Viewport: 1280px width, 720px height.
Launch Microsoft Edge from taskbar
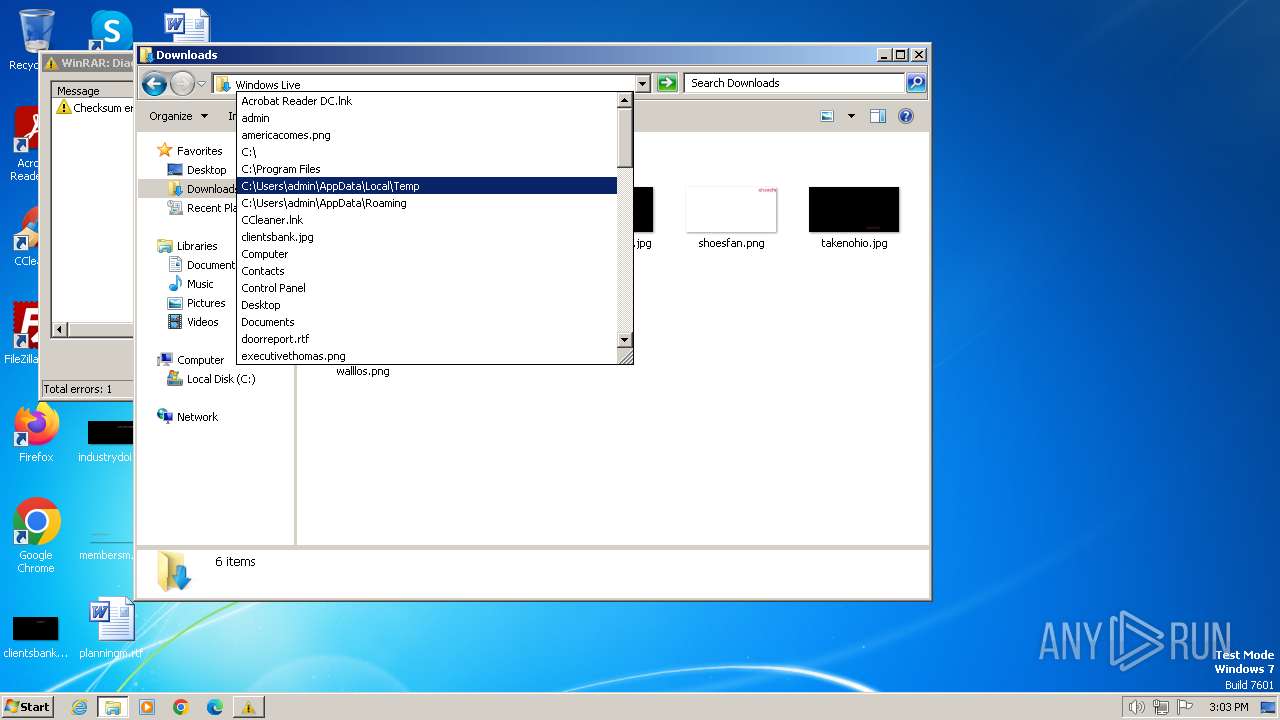215,707
